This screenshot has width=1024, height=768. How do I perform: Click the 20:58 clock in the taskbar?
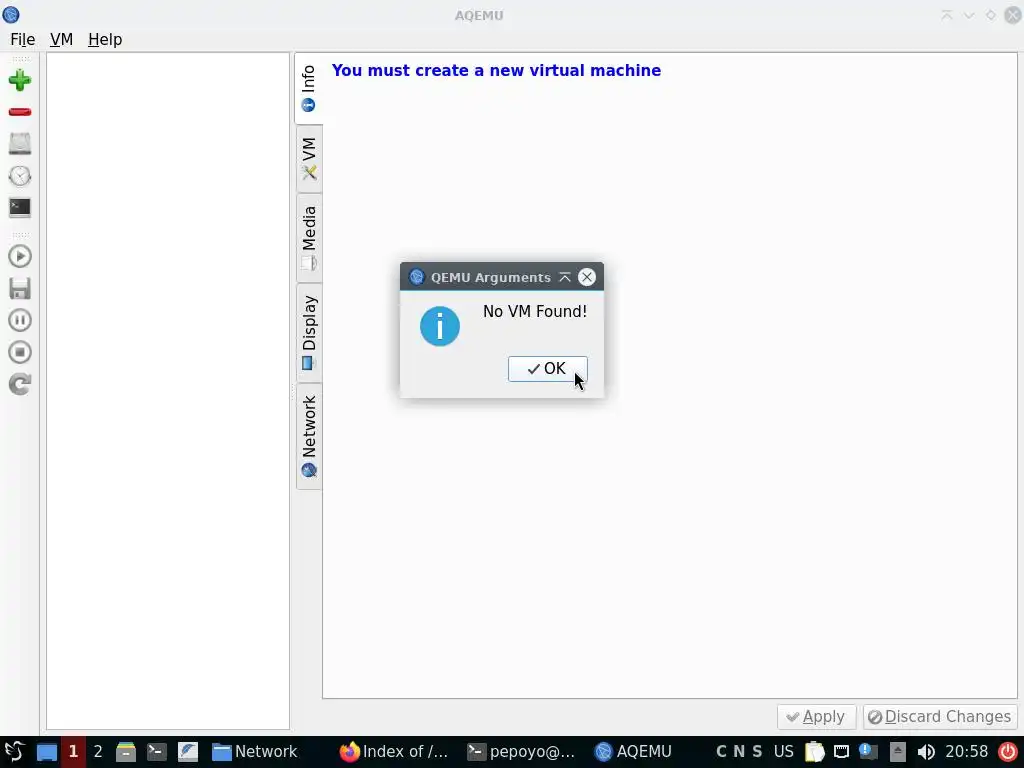[x=967, y=752]
